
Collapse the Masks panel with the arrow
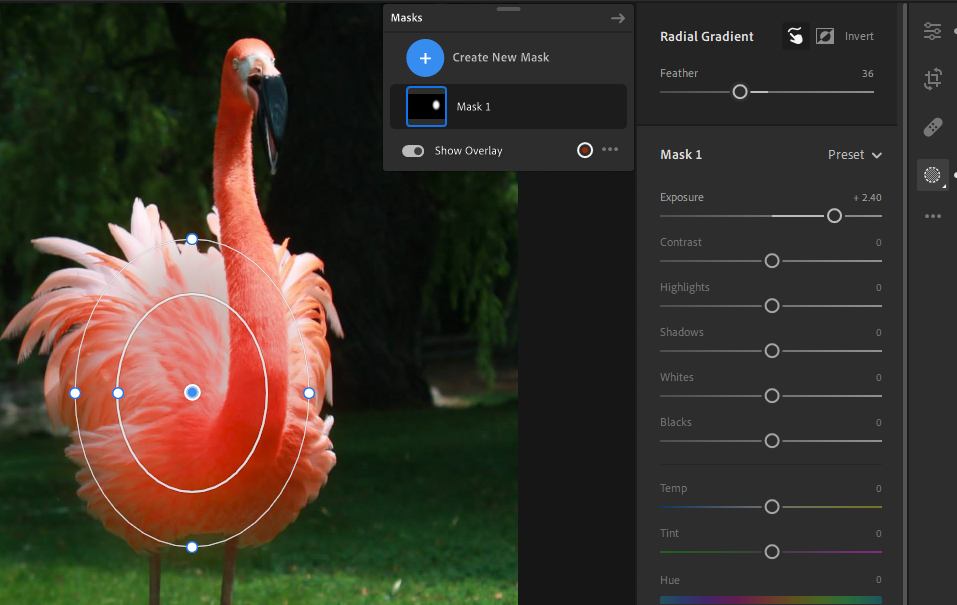618,18
